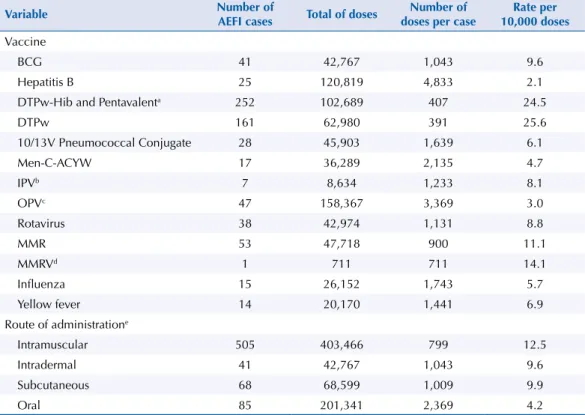Select the 'MMRV' row label
Viewport: 585px width, 415px height.
(x=37, y=264)
